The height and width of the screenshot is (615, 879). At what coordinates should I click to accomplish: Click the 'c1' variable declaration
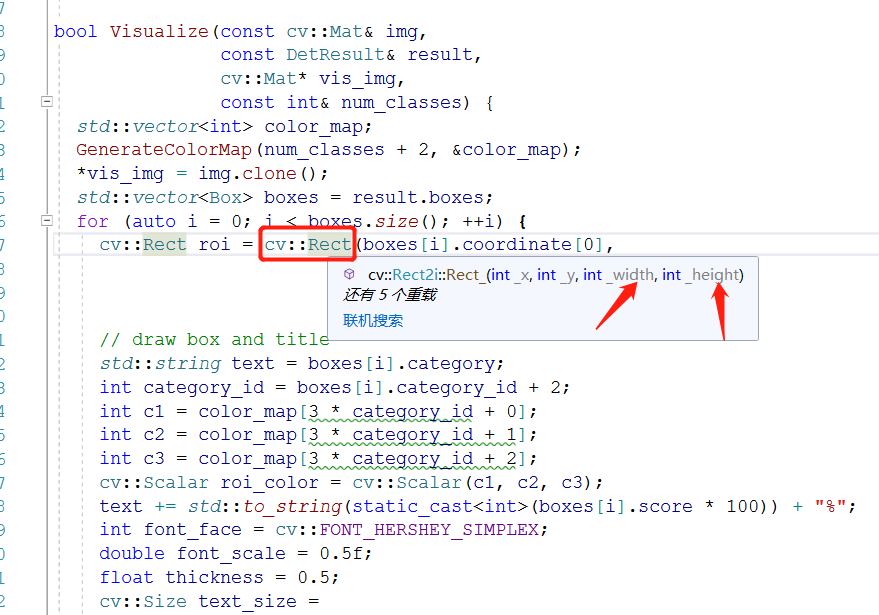(154, 411)
